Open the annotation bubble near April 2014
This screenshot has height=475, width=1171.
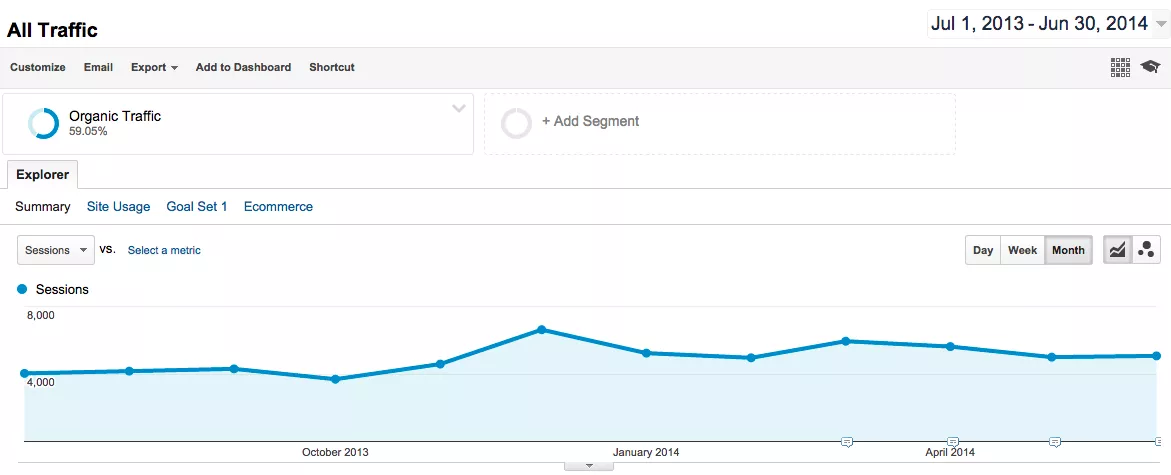(x=953, y=442)
